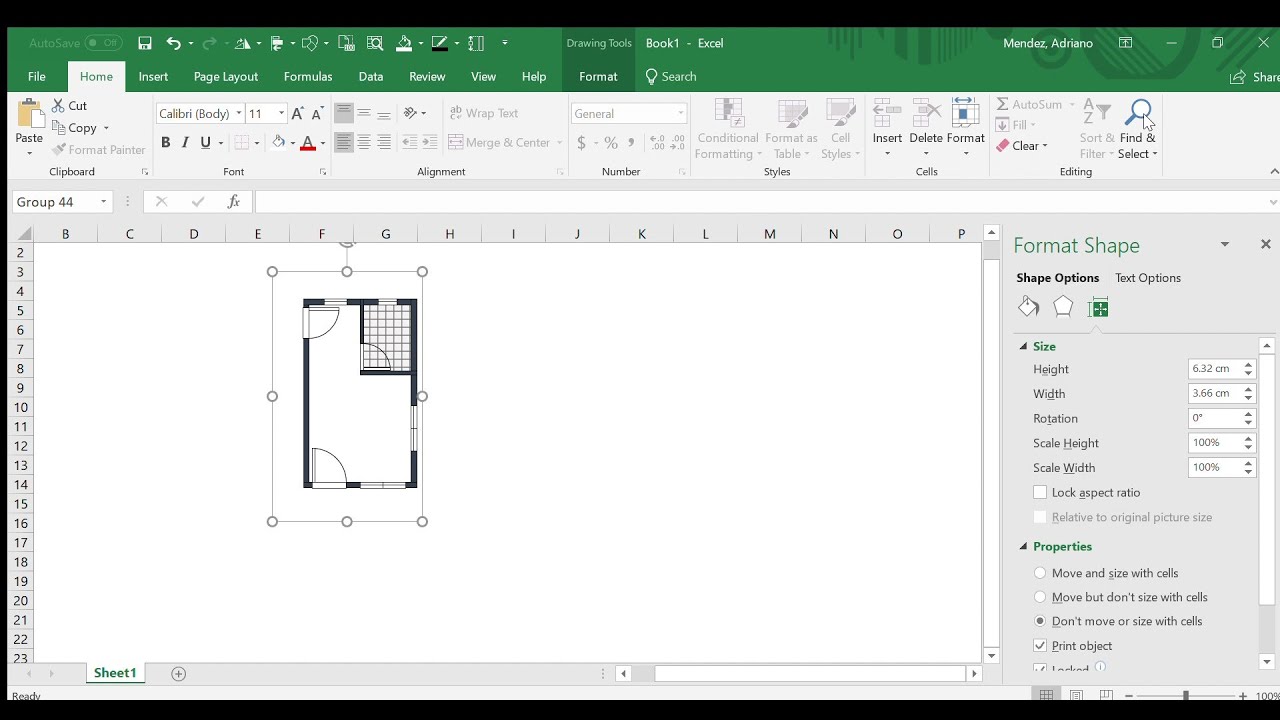Open the General number format dropdown
This screenshot has width=1280, height=720.
pos(681,113)
